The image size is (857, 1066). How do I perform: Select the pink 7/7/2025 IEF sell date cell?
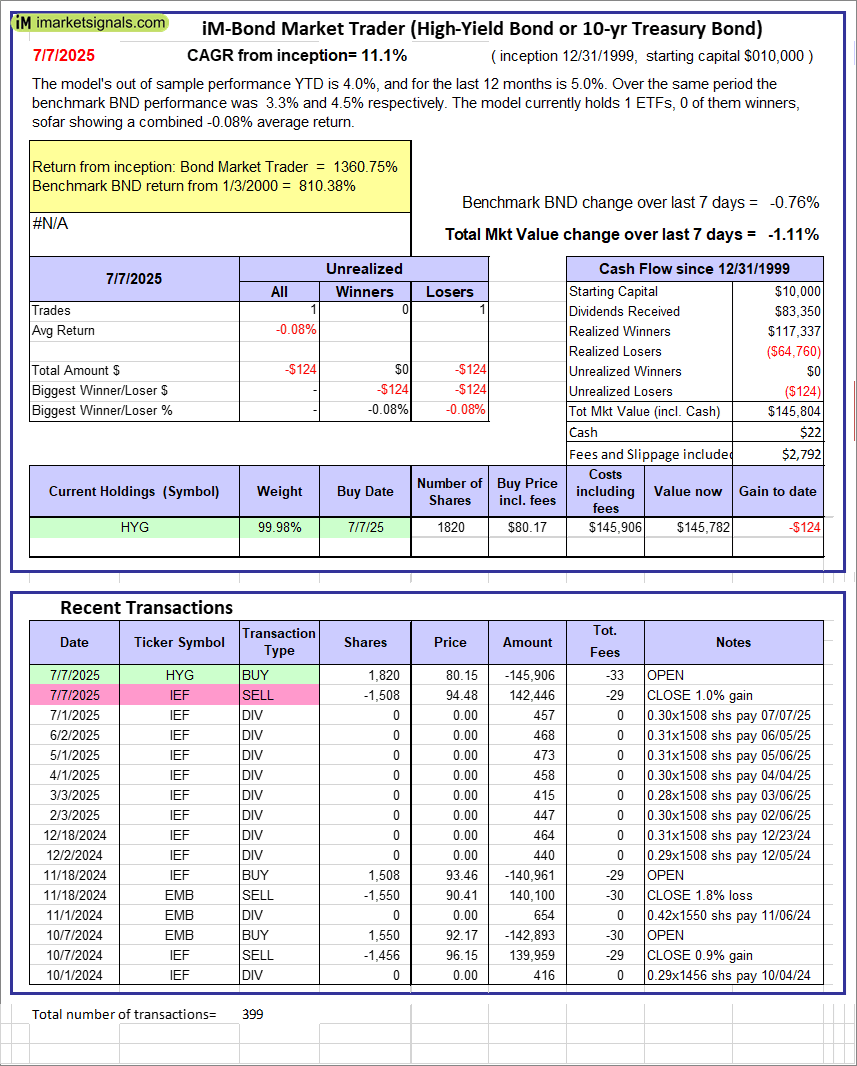pos(74,695)
